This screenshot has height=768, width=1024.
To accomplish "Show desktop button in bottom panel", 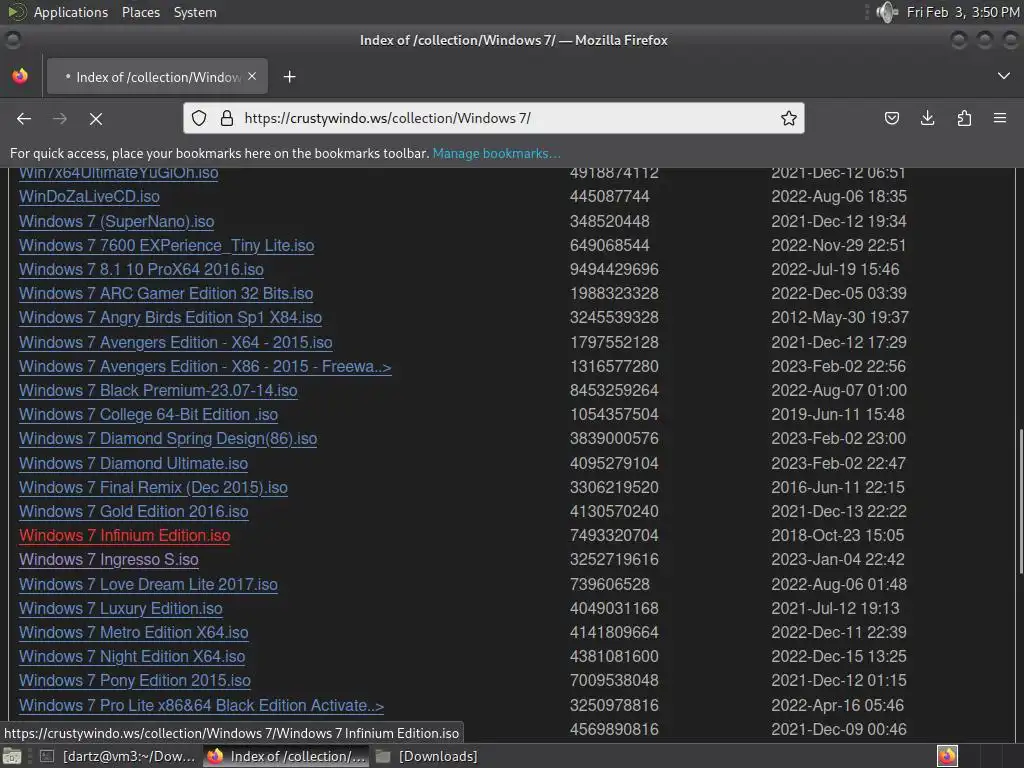I will 12,756.
